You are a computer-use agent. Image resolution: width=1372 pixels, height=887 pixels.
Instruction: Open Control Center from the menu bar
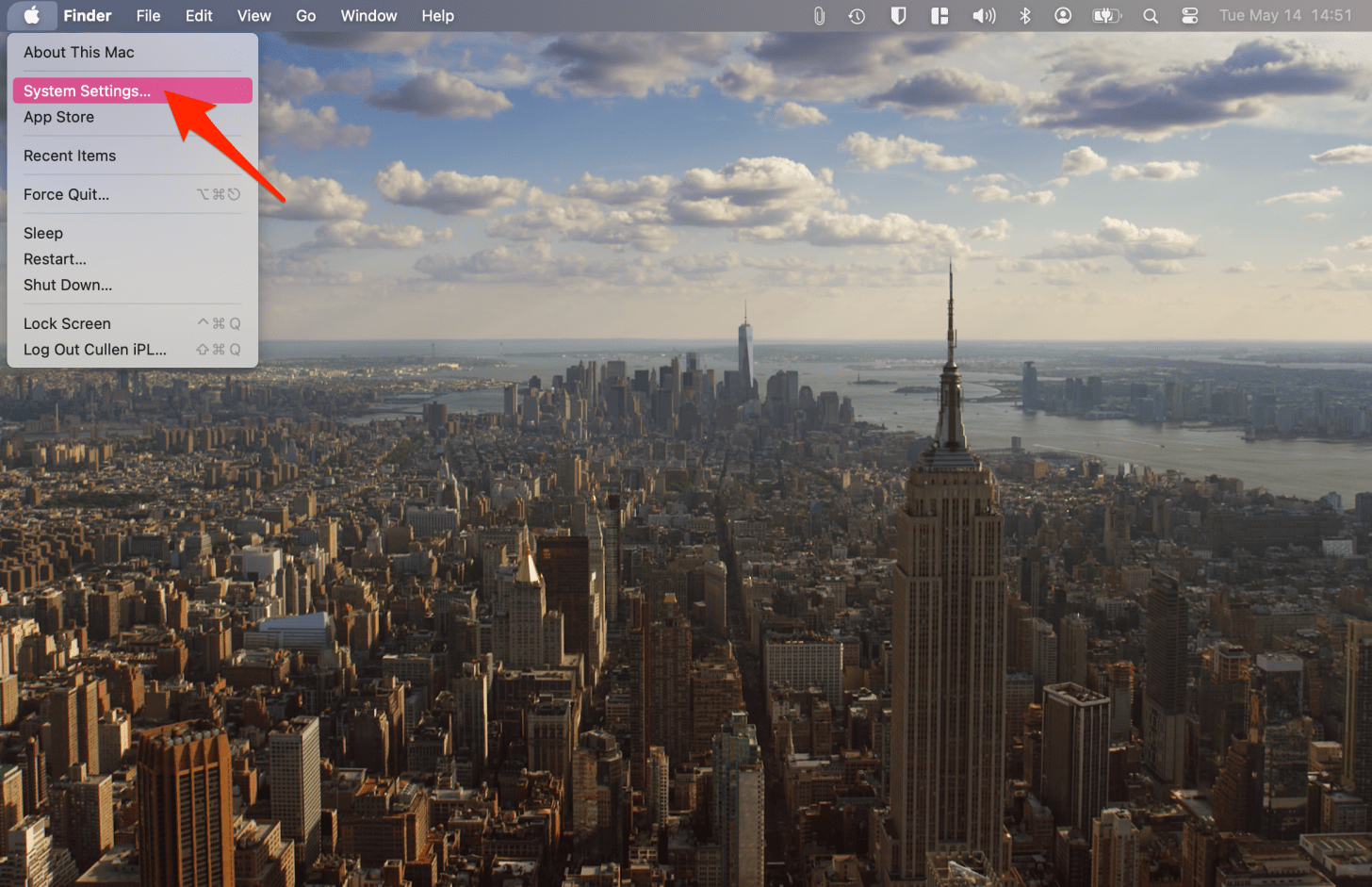tap(1190, 16)
